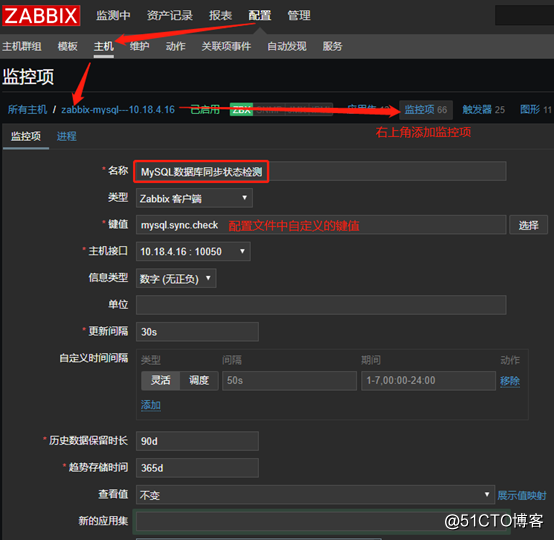Screen dimensions: 554x540
Task: Select the 灵活 interval type
Action: [x=161, y=381]
